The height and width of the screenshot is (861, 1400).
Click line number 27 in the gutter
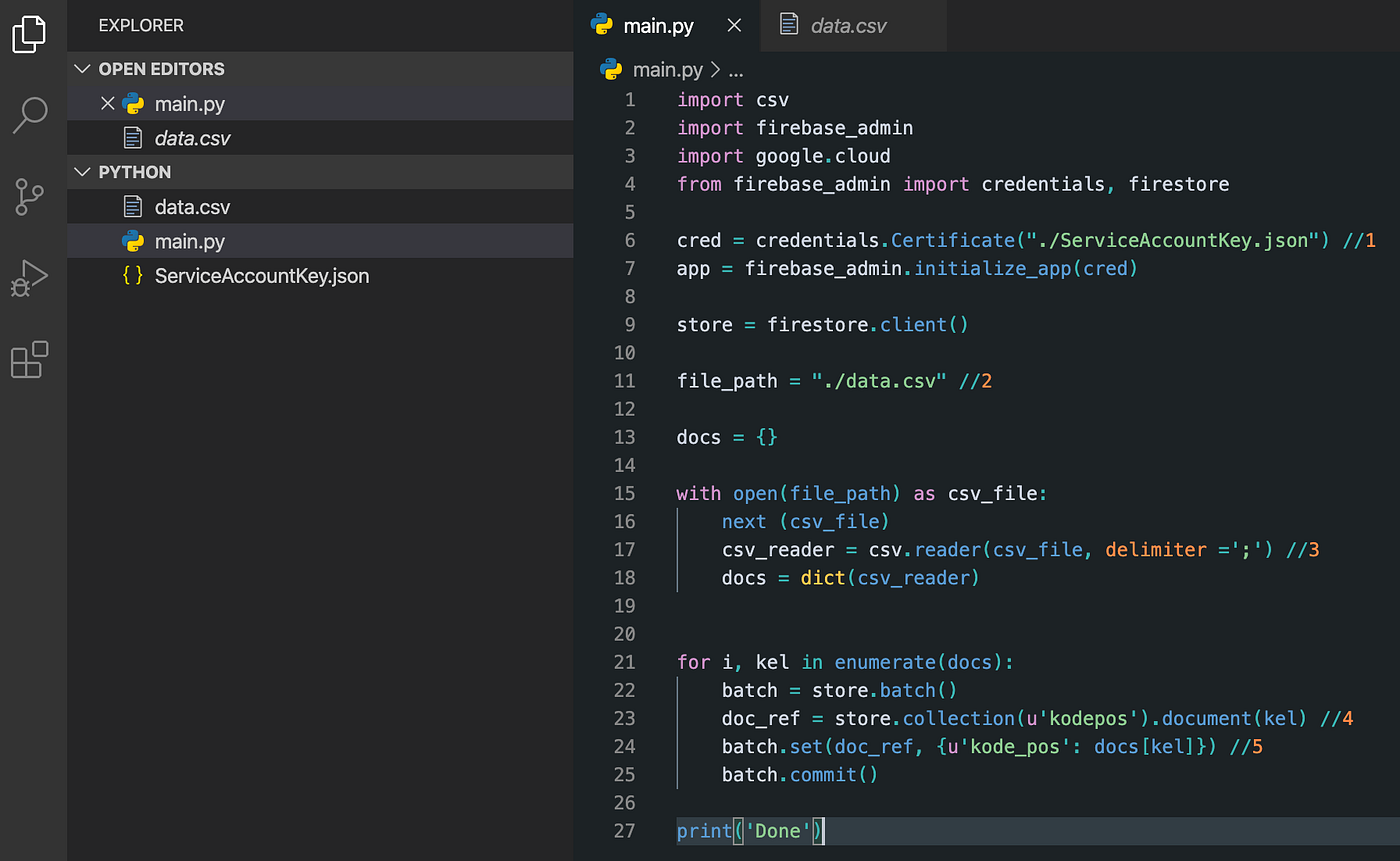coord(625,831)
